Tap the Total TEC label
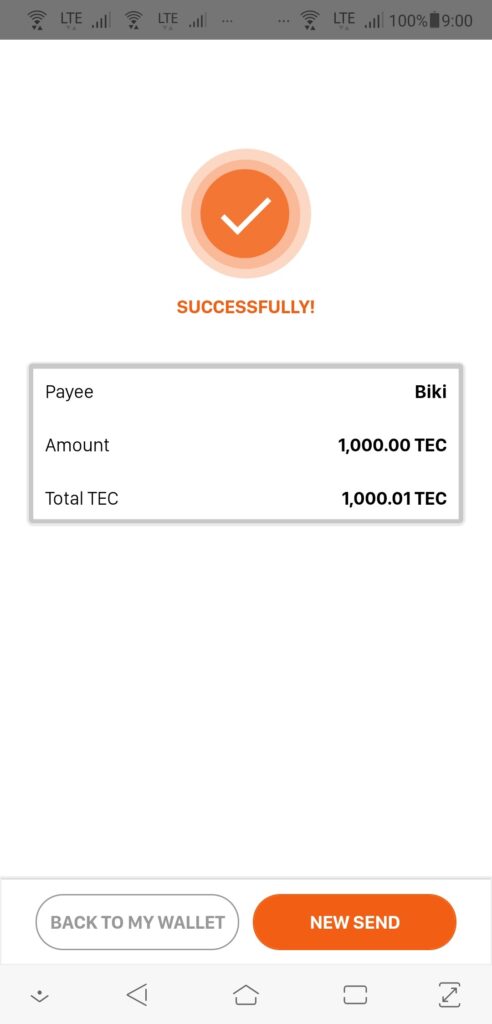This screenshot has width=492, height=1024. [x=82, y=499]
